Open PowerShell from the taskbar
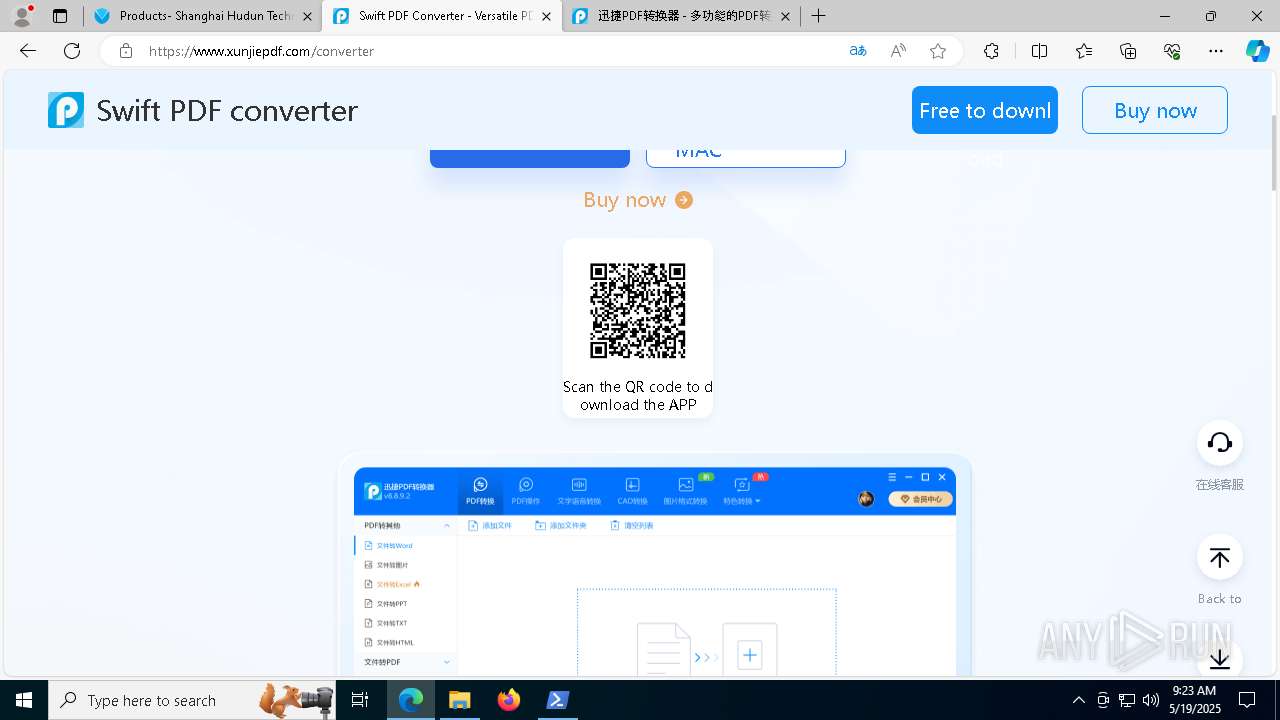 click(x=557, y=700)
